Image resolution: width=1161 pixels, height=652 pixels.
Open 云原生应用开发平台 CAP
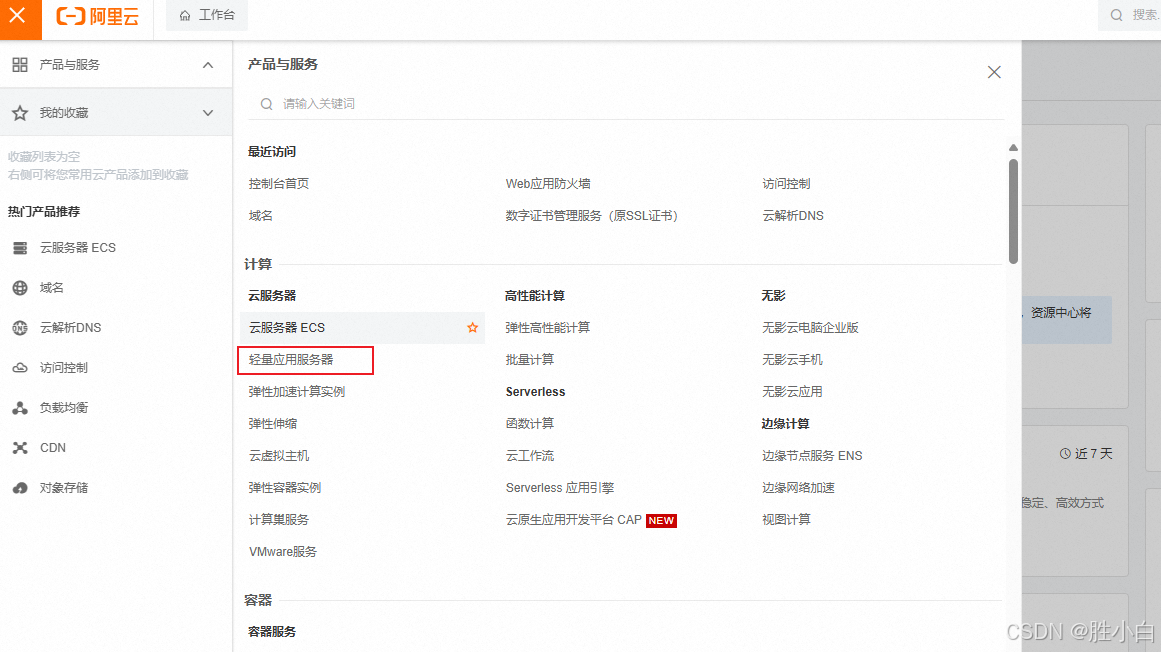click(574, 520)
